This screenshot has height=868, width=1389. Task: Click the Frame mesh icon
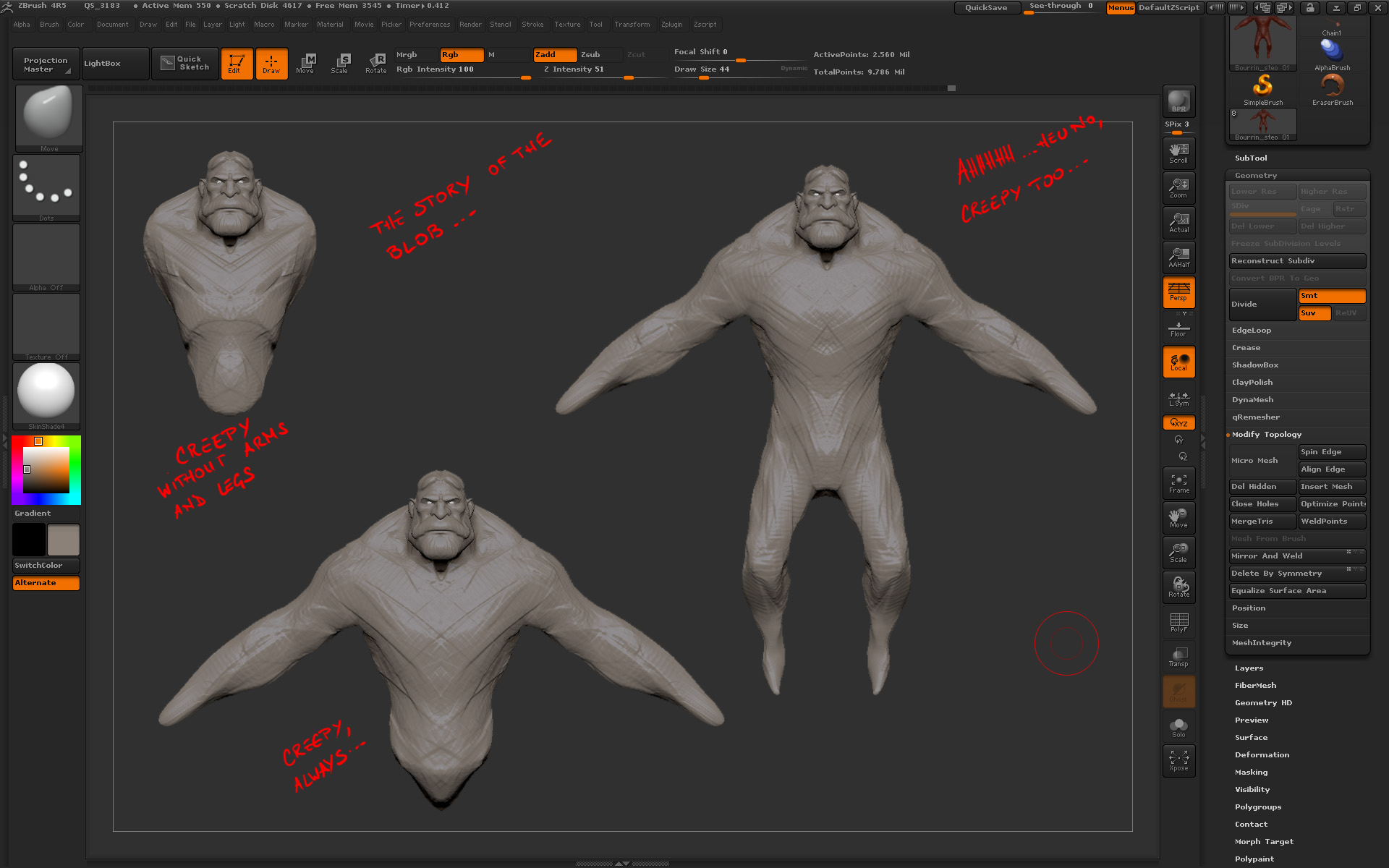click(1178, 483)
